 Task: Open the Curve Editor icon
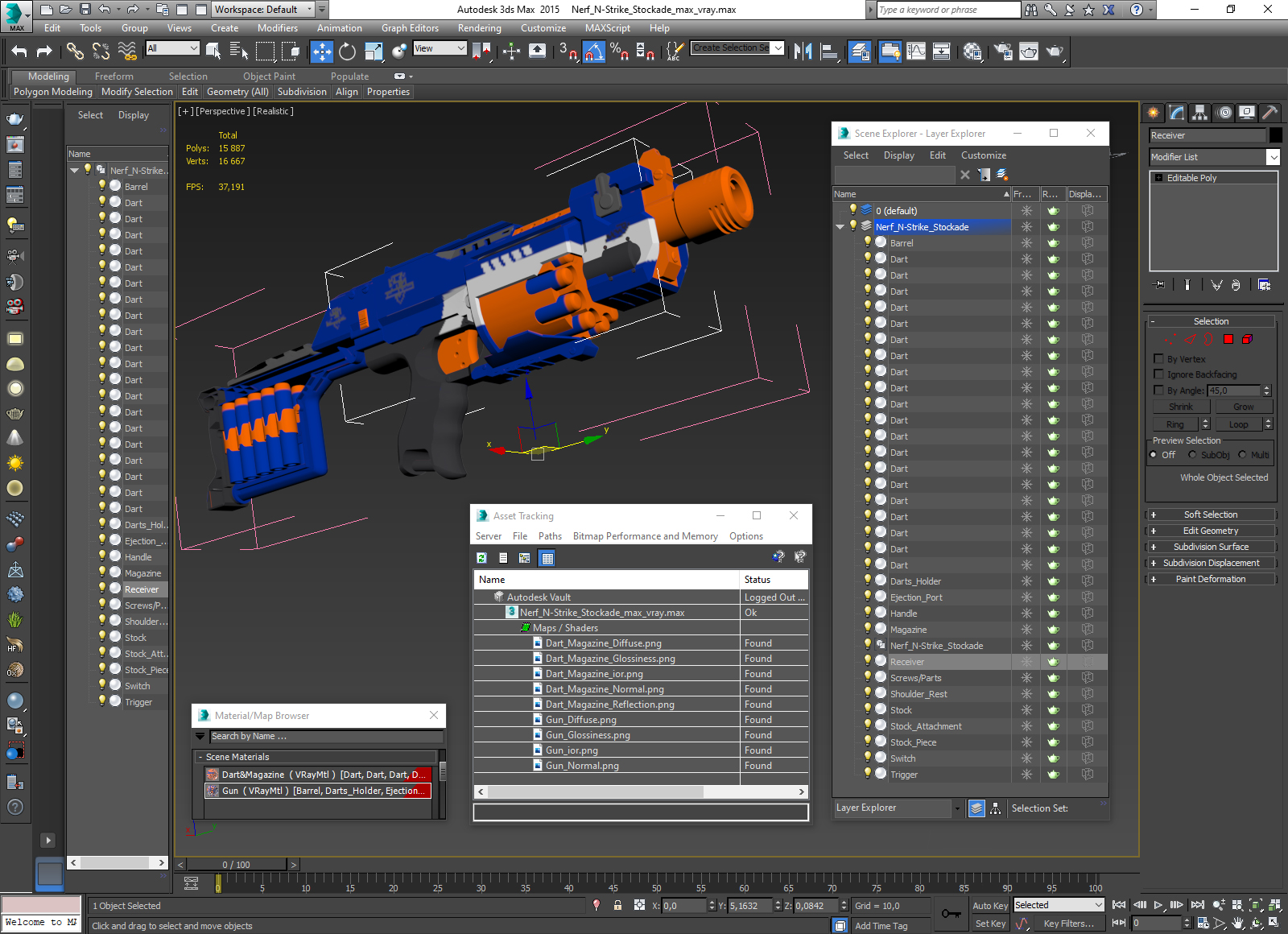pyautogui.click(x=916, y=52)
